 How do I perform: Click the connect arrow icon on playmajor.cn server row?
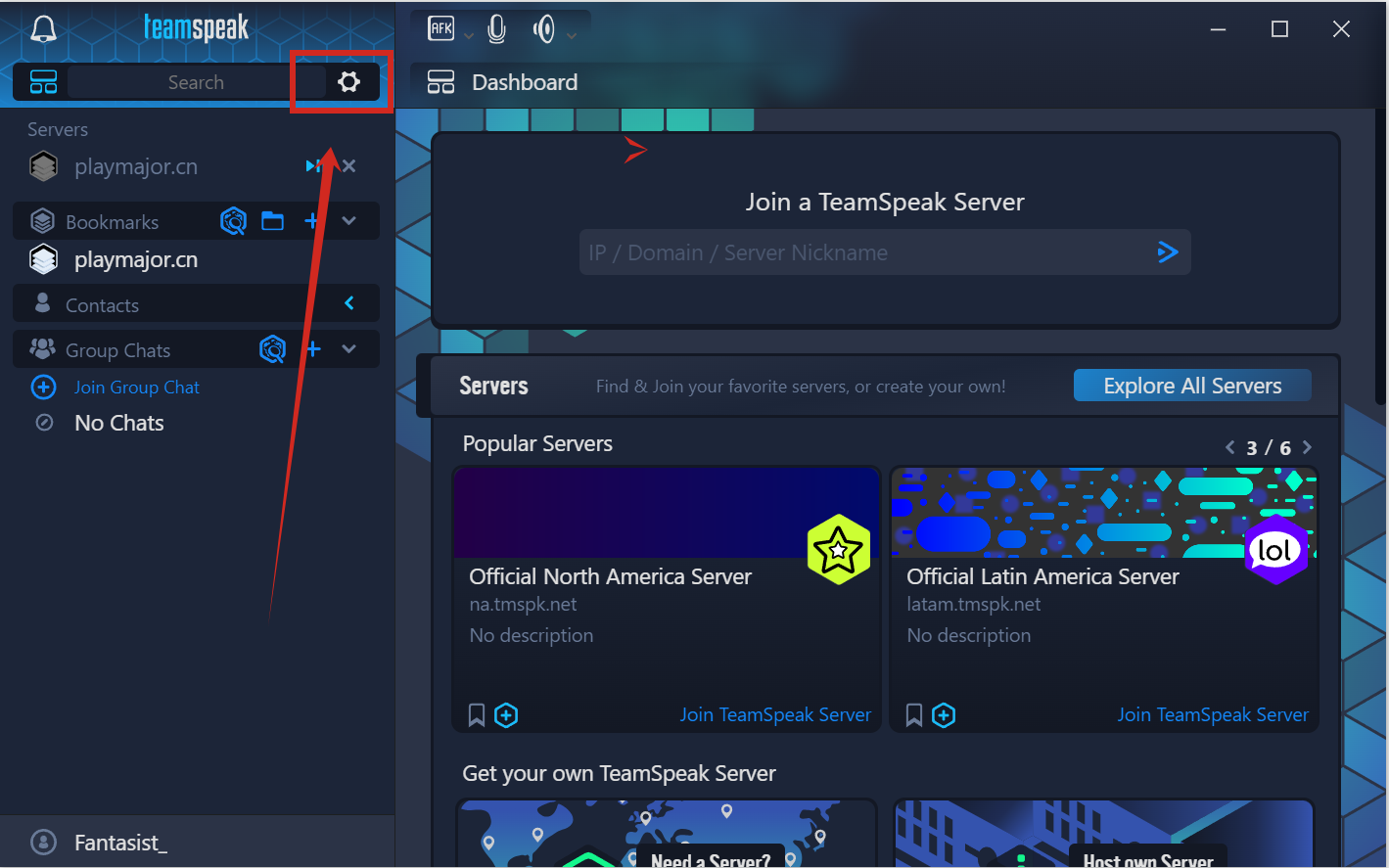[x=313, y=166]
